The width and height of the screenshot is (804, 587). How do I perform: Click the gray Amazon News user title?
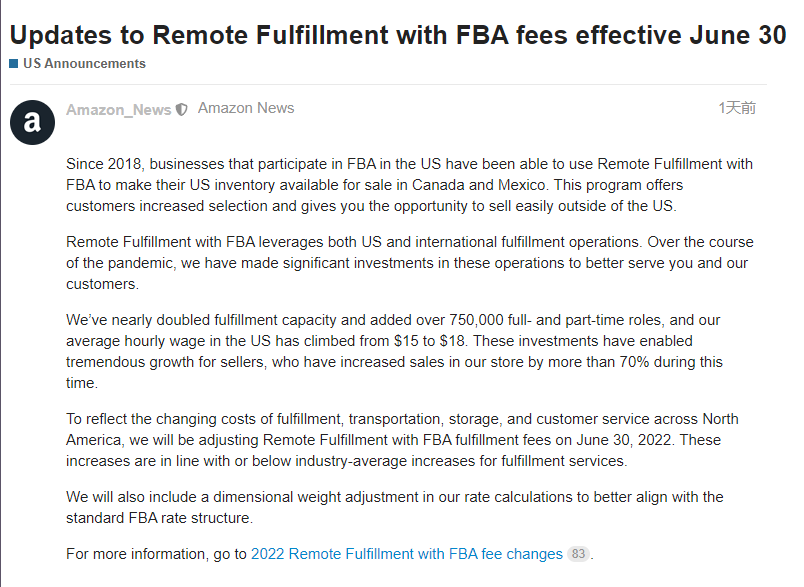pyautogui.click(x=246, y=108)
